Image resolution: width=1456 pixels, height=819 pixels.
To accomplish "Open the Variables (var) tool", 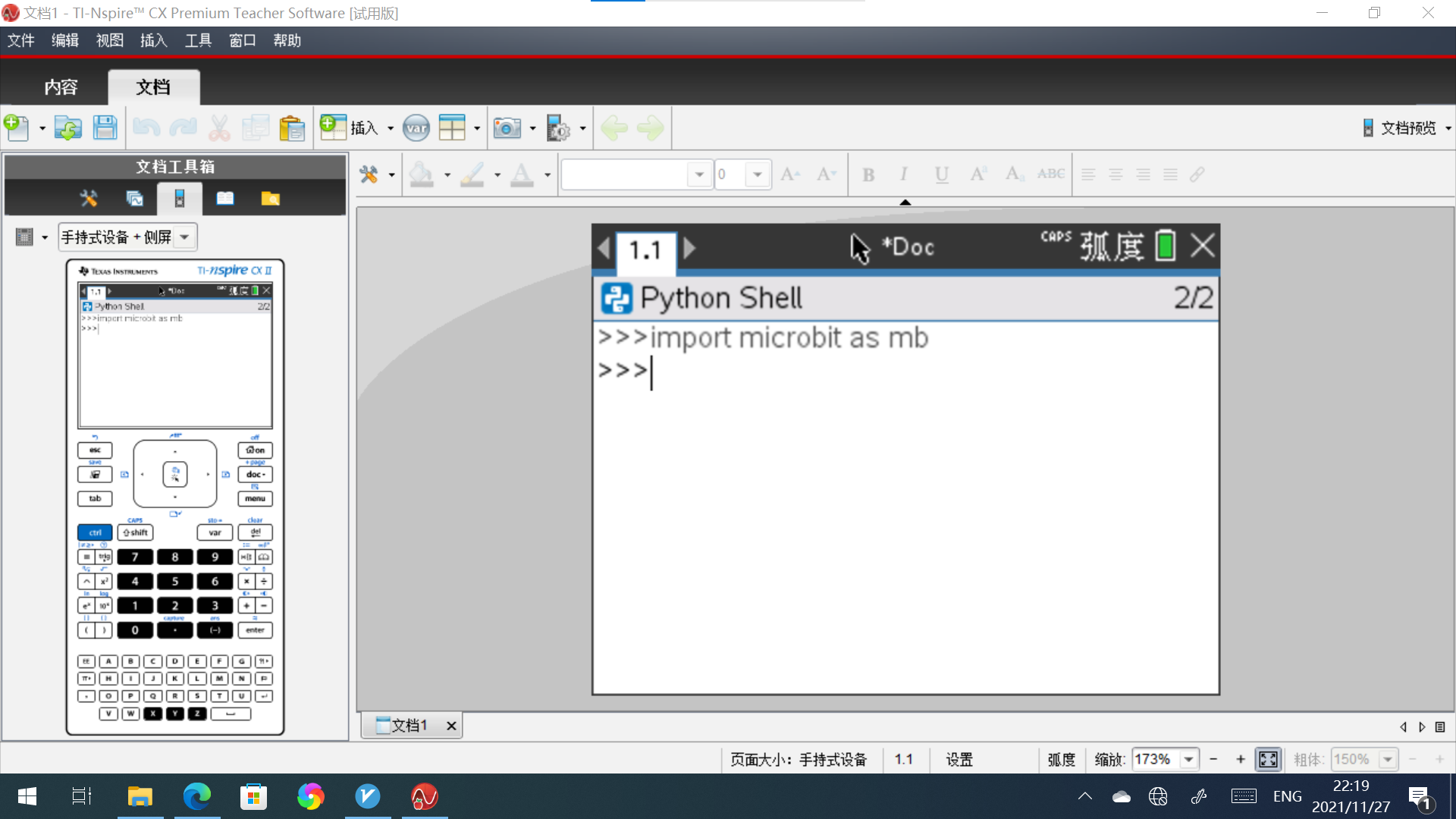I will (416, 127).
